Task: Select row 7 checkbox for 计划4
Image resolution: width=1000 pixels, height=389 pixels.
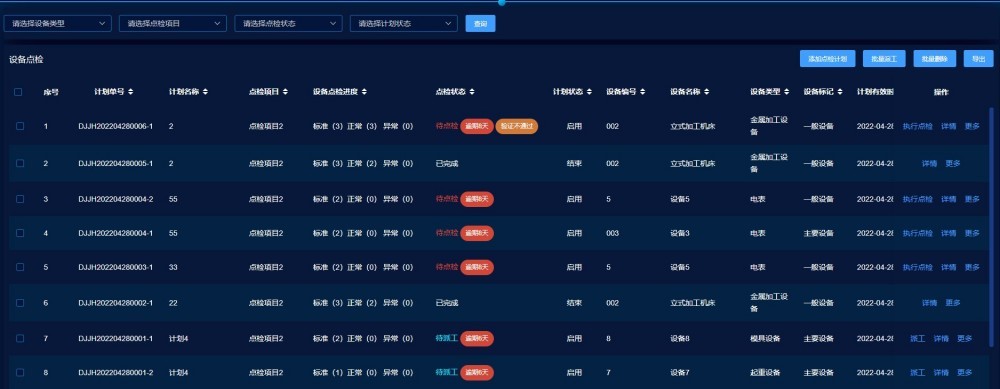Action: point(20,338)
